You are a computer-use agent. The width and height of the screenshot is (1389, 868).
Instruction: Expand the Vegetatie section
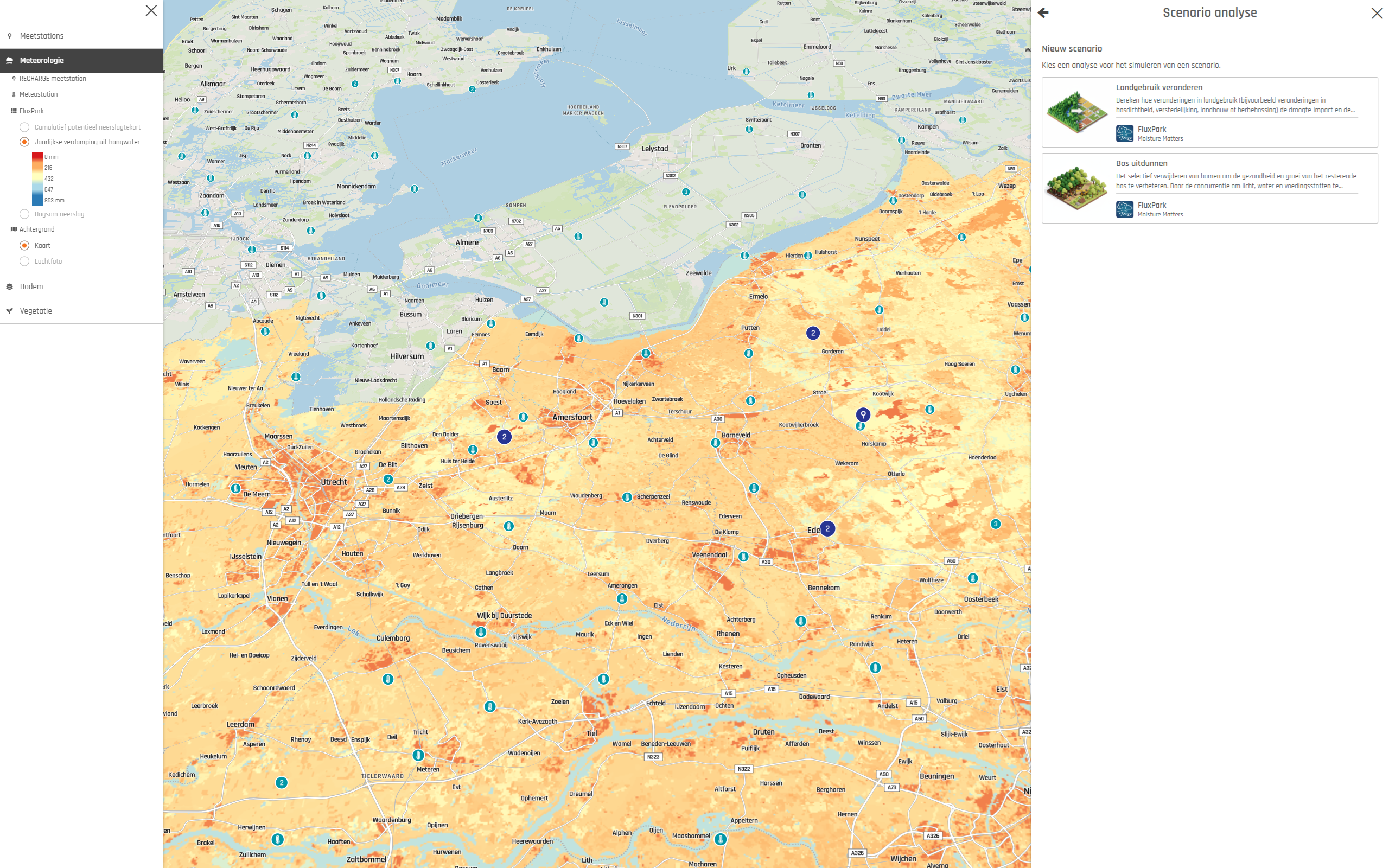click(81, 311)
